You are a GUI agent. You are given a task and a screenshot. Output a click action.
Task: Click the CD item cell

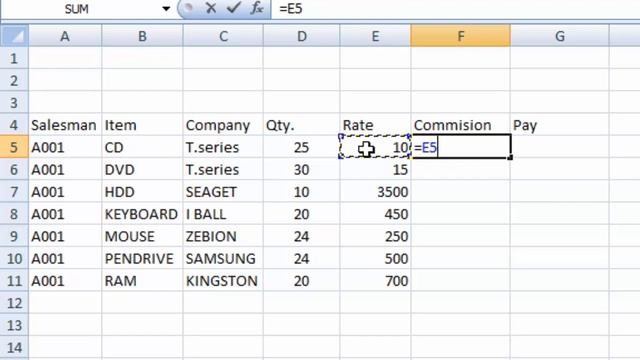tap(142, 147)
